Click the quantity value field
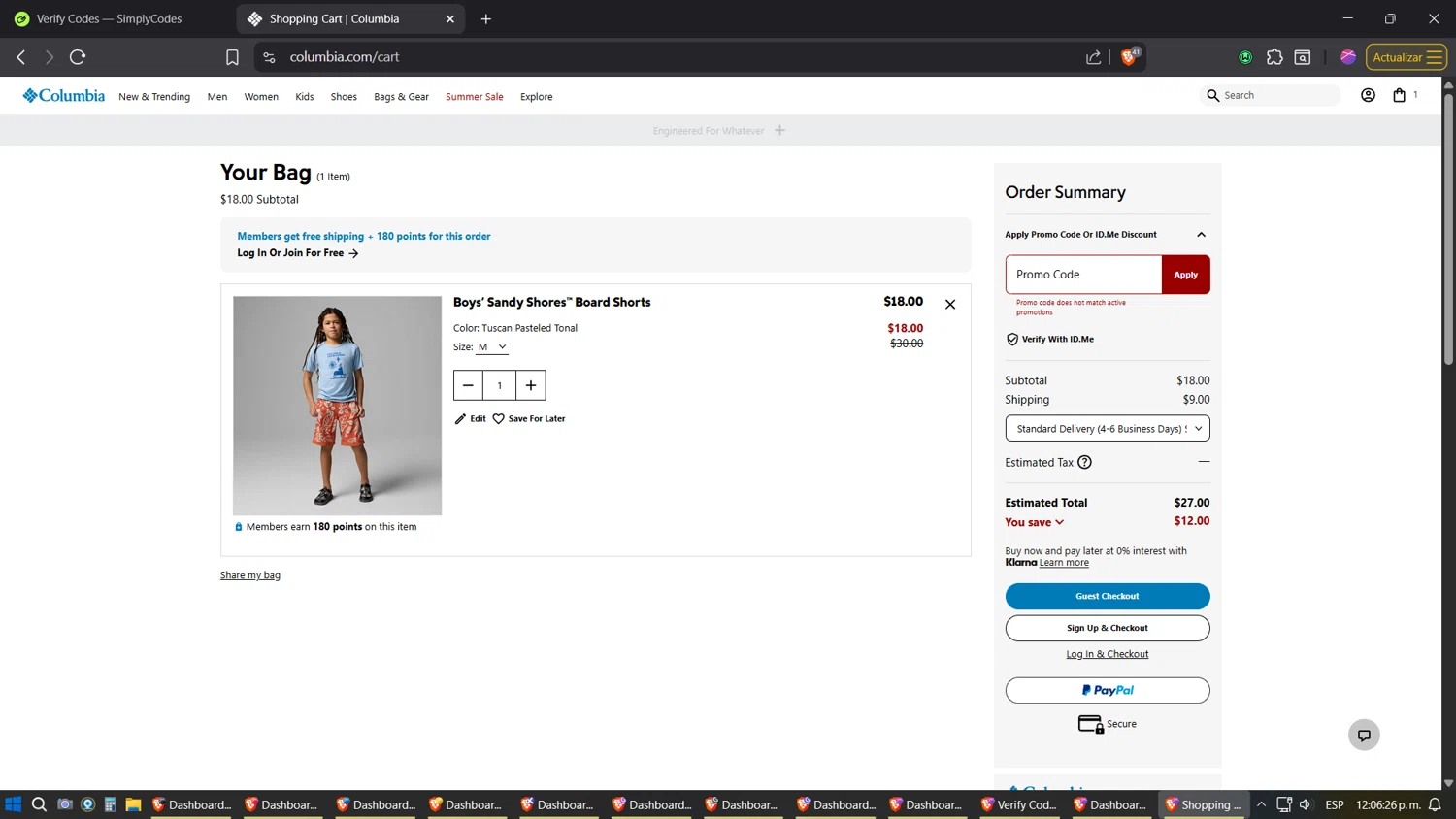This screenshot has height=819, width=1456. 500,385
